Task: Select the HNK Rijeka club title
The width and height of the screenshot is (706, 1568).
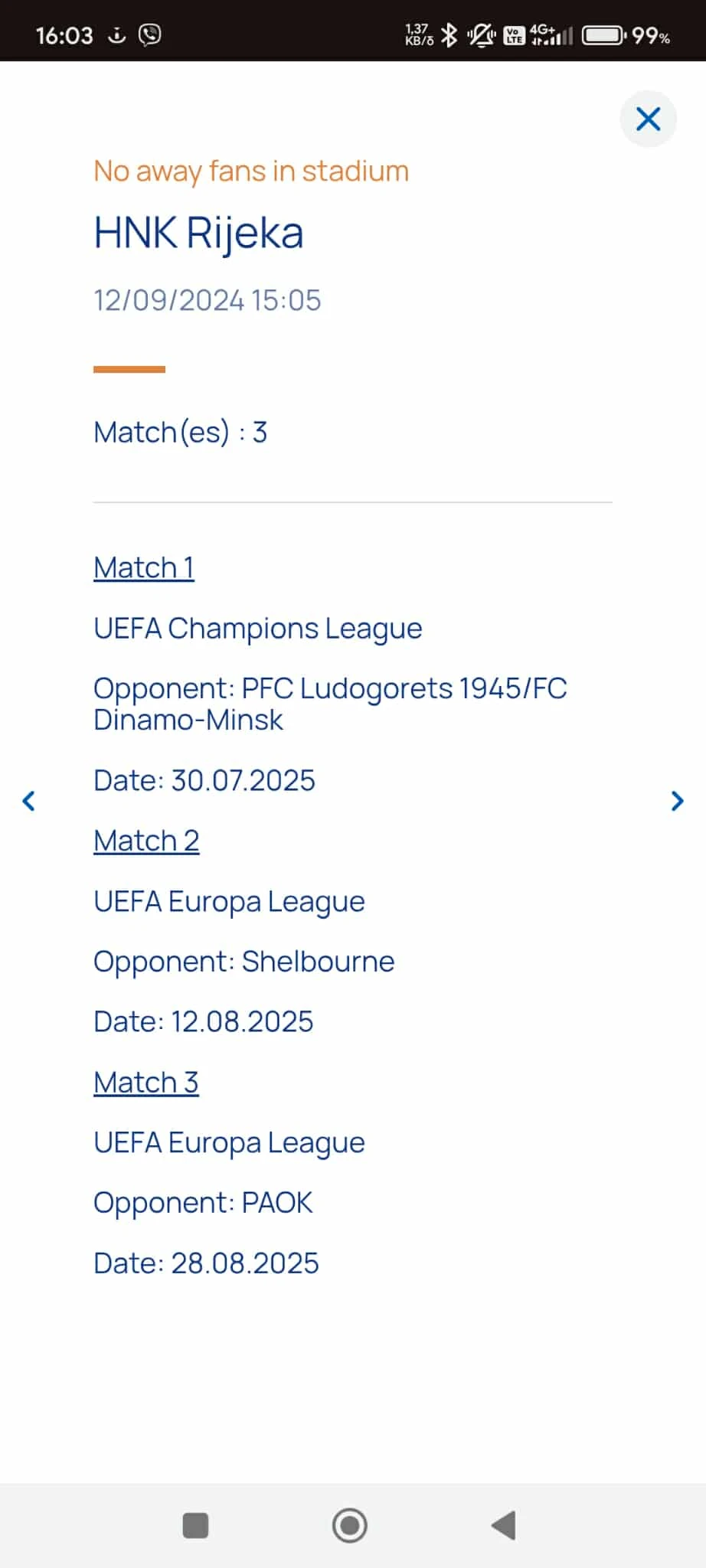Action: point(198,233)
